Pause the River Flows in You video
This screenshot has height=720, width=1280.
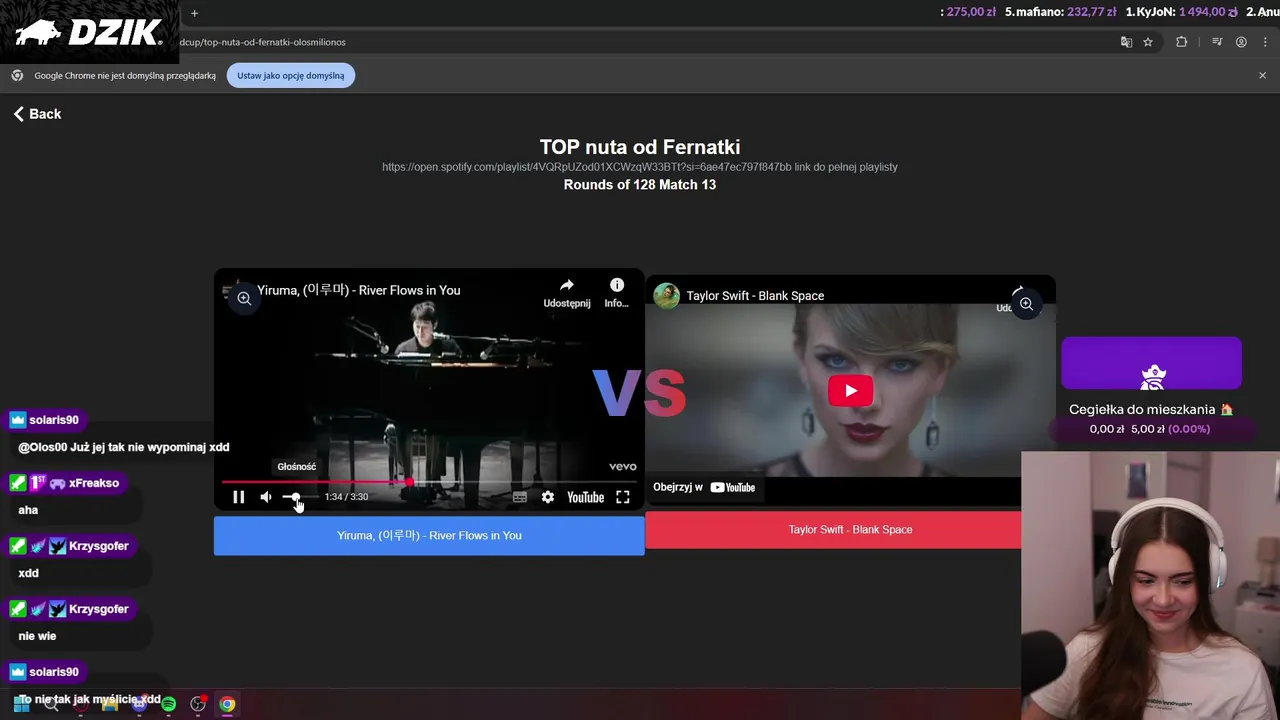pyautogui.click(x=238, y=497)
